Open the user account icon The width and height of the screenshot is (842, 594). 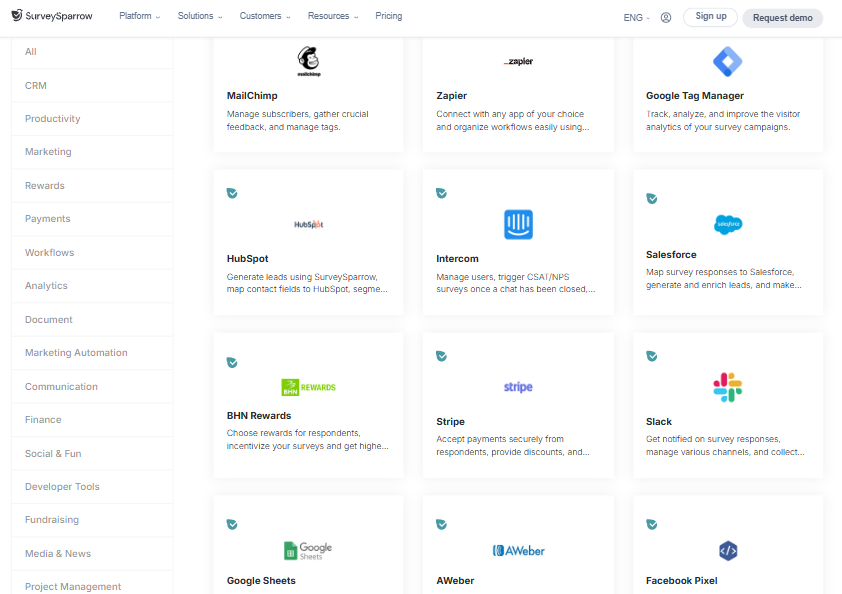[666, 18]
